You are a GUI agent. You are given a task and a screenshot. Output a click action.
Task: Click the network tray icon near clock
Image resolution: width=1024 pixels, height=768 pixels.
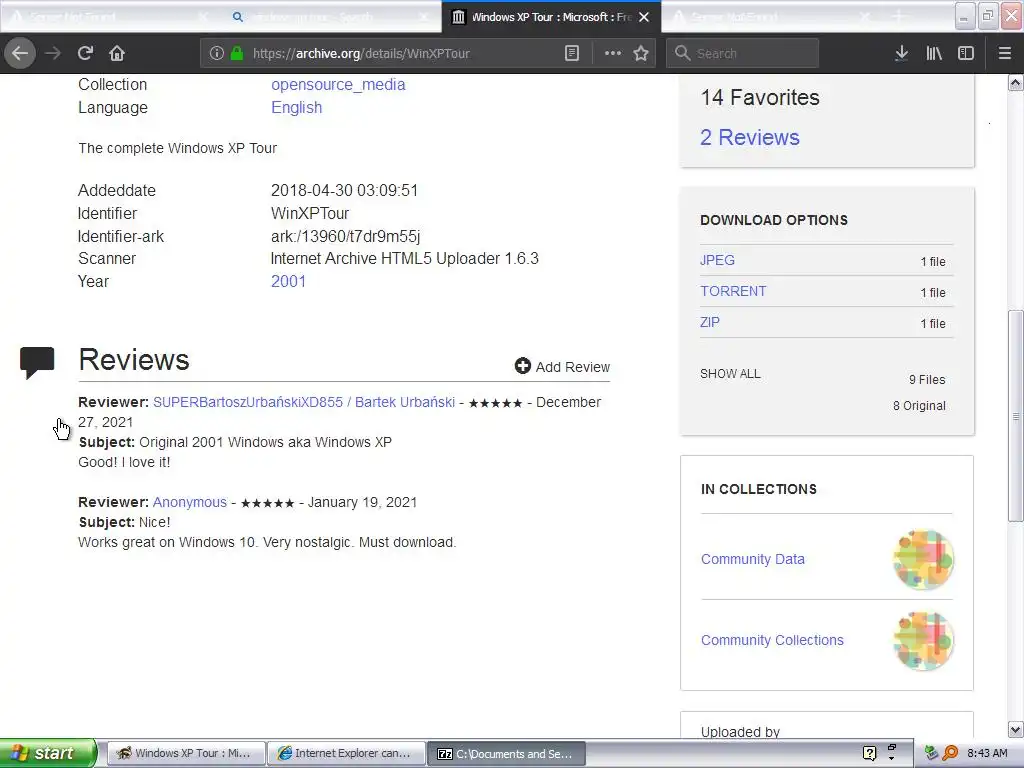[x=931, y=753]
